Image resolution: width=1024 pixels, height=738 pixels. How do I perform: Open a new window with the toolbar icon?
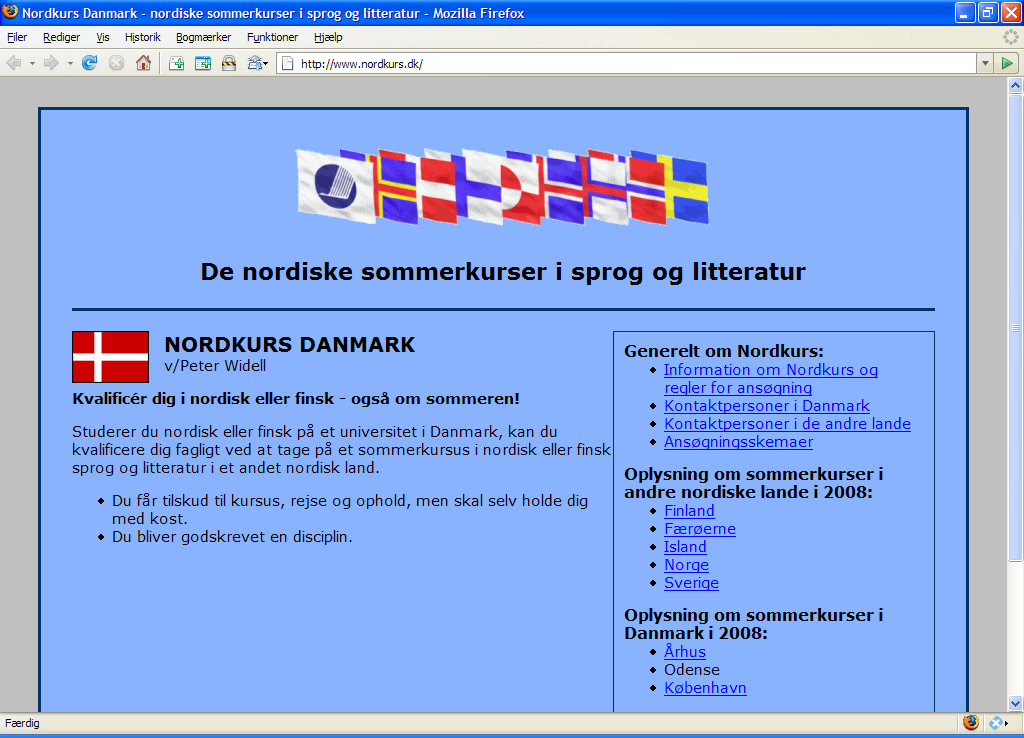coord(203,63)
